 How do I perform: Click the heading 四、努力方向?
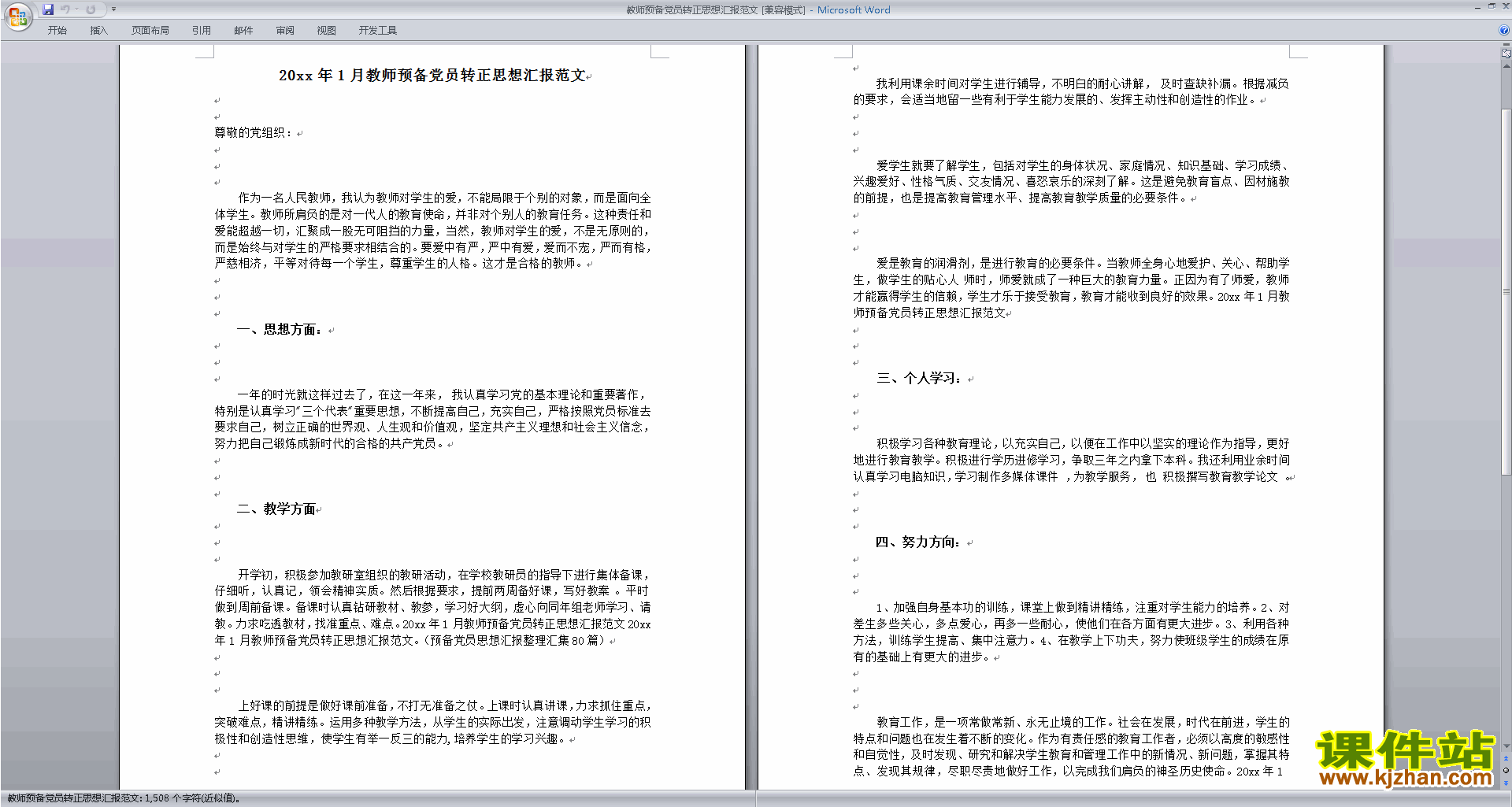click(x=919, y=542)
